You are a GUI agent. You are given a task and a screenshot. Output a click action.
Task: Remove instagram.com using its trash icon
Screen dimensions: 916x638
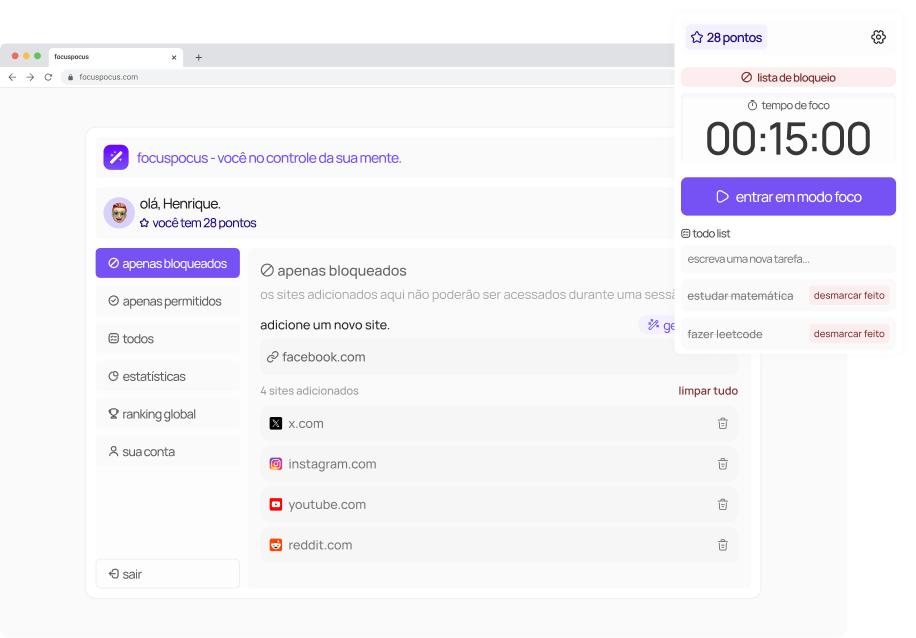pyautogui.click(x=722, y=464)
